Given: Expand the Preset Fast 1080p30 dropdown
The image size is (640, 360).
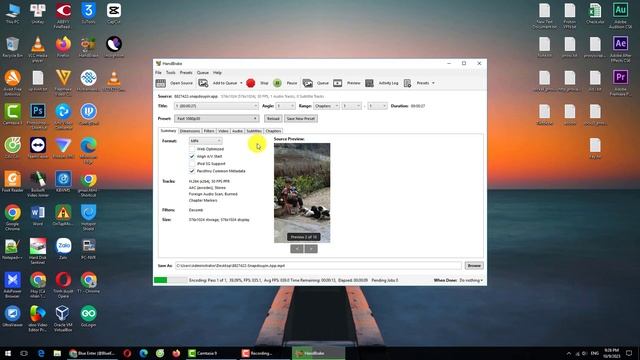Looking at the screenshot, I should click(x=216, y=119).
